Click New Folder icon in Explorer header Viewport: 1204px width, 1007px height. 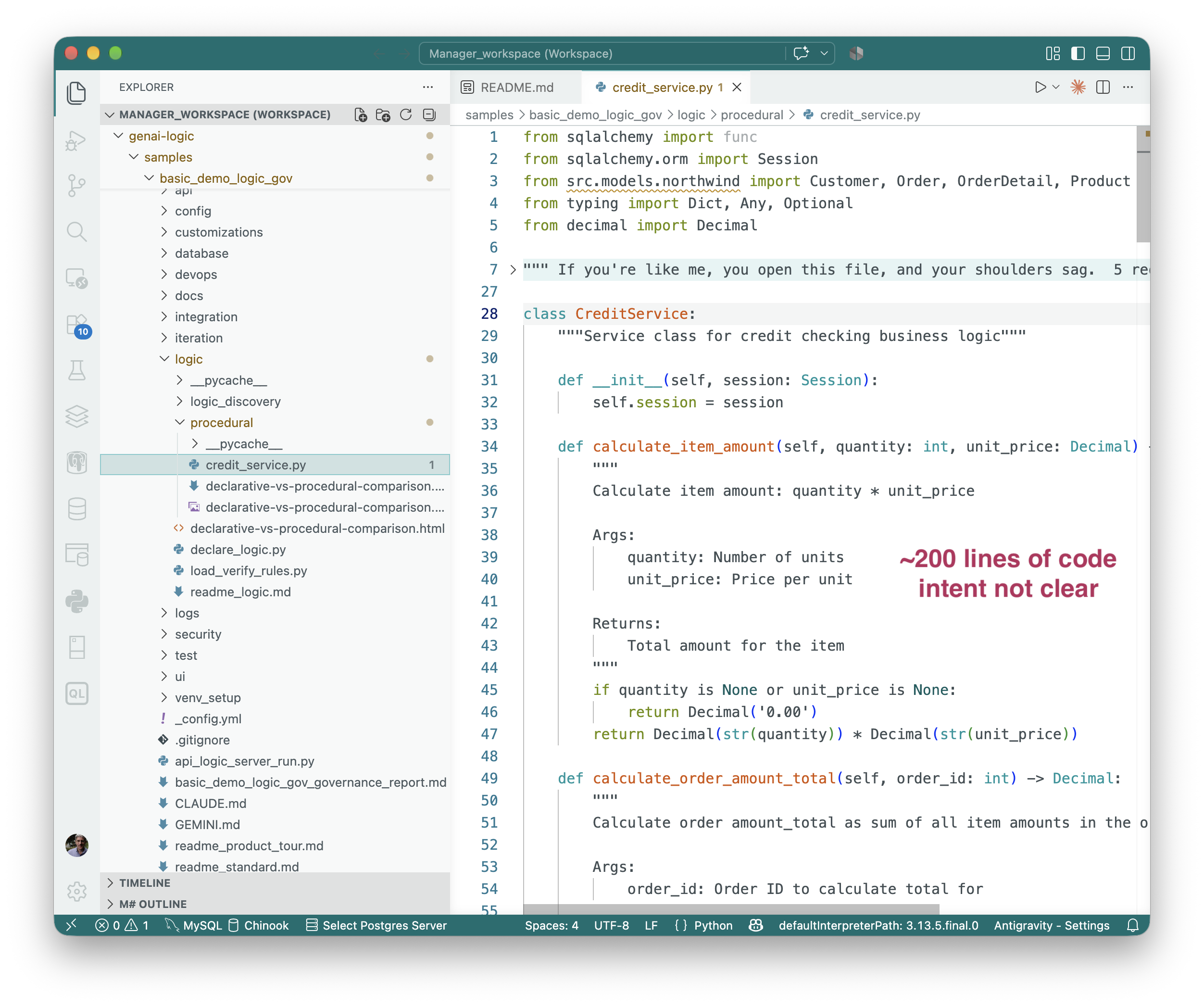(383, 114)
